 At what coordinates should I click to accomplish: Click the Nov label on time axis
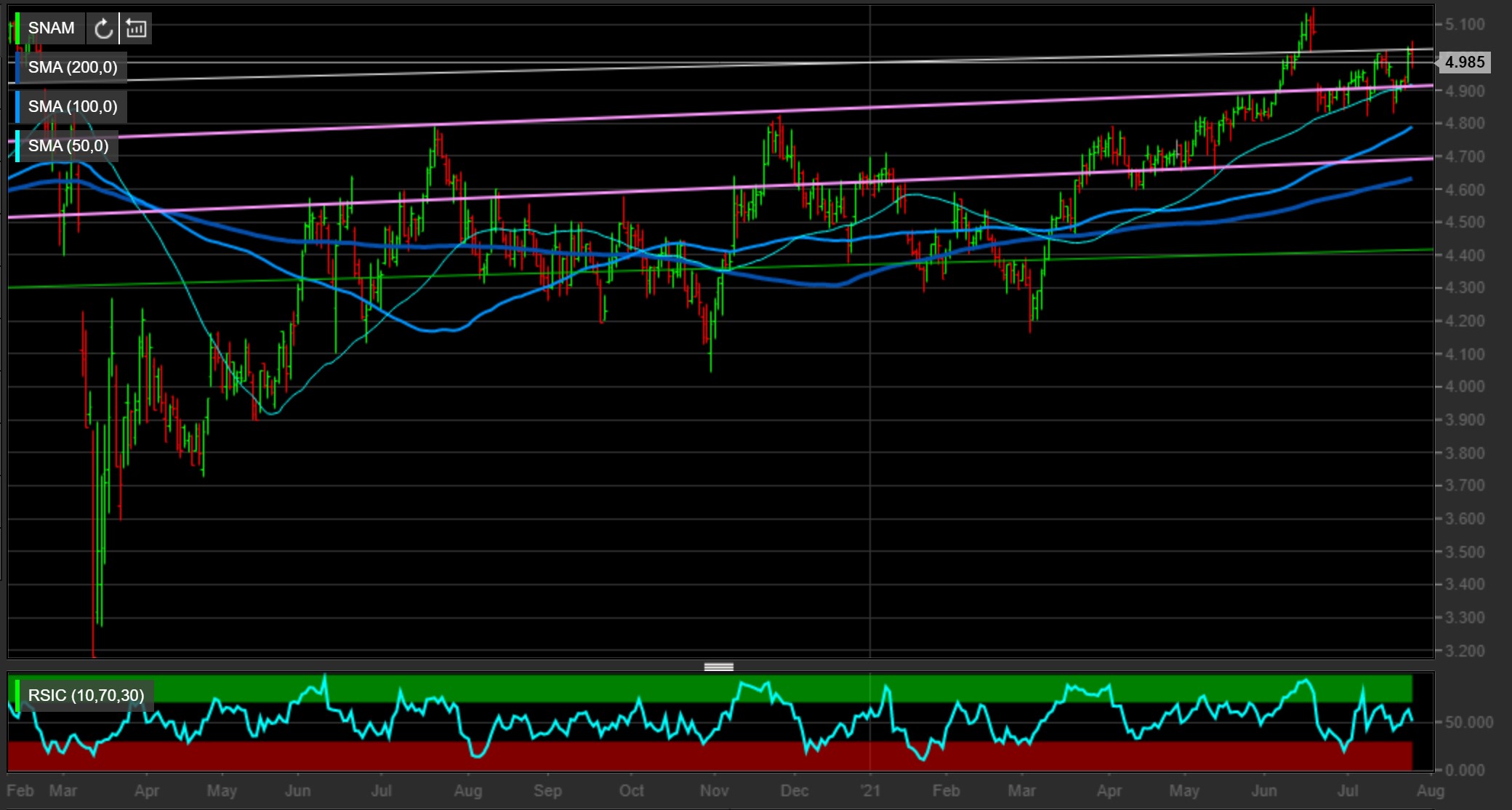click(714, 790)
